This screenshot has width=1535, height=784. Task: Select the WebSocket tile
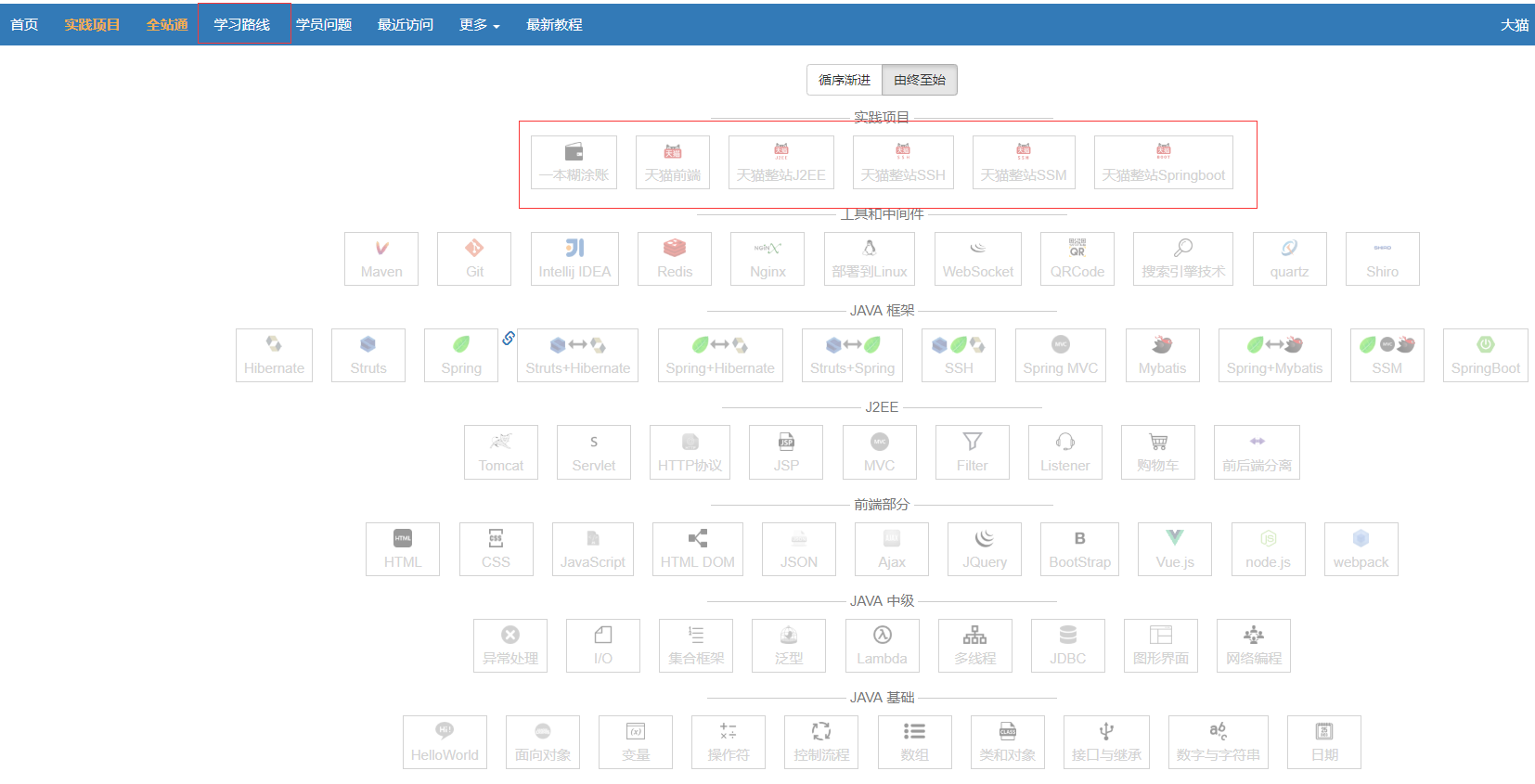pos(978,259)
